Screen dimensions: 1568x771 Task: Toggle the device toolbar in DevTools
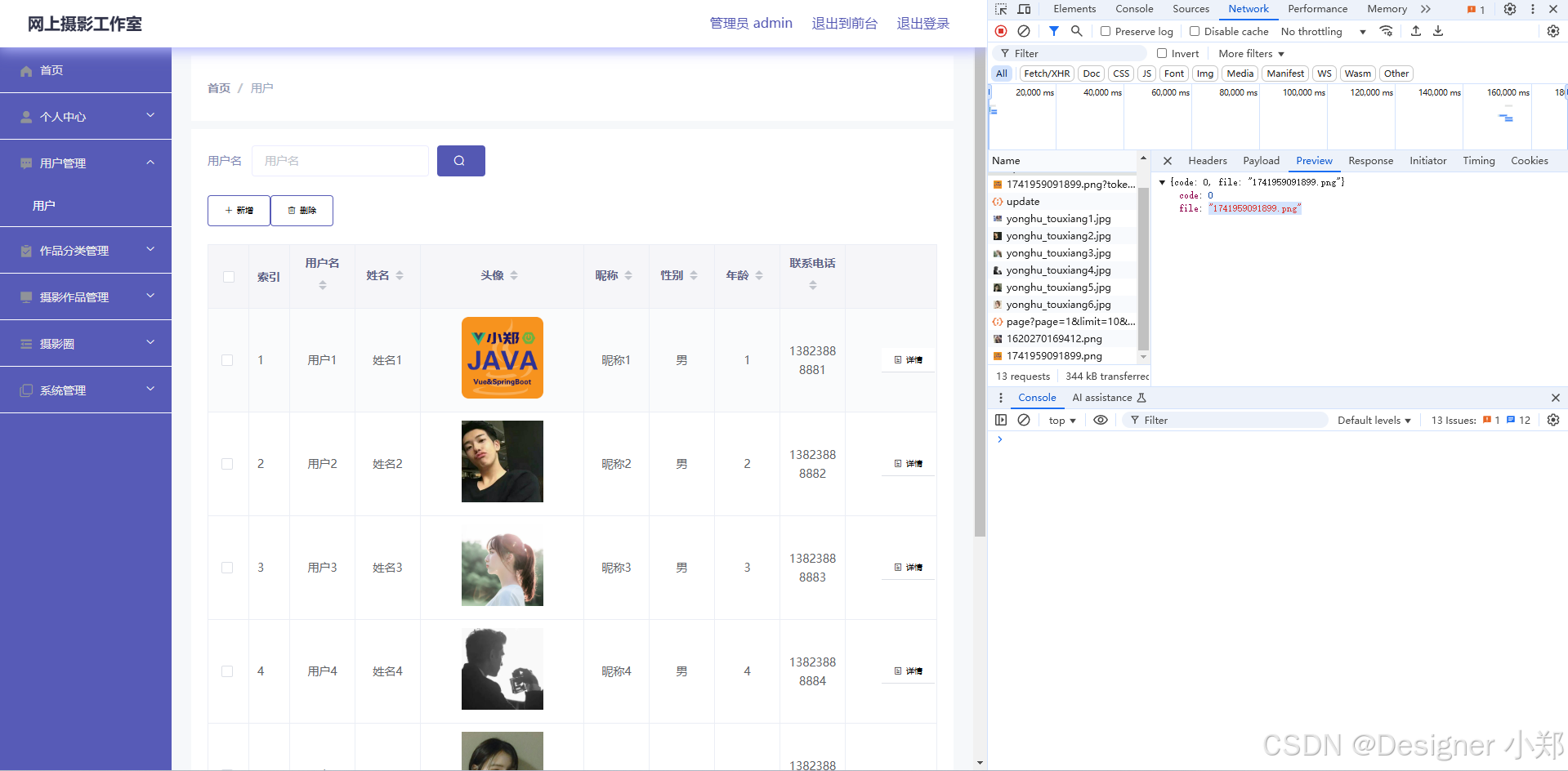click(1023, 9)
